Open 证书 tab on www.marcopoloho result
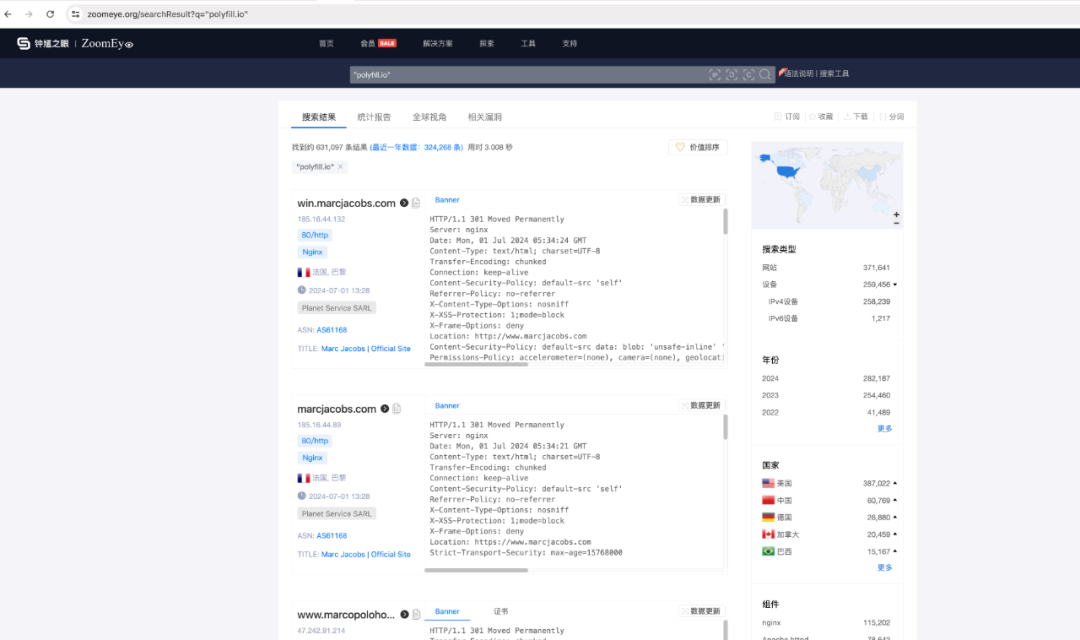1080x640 pixels. tap(501, 611)
